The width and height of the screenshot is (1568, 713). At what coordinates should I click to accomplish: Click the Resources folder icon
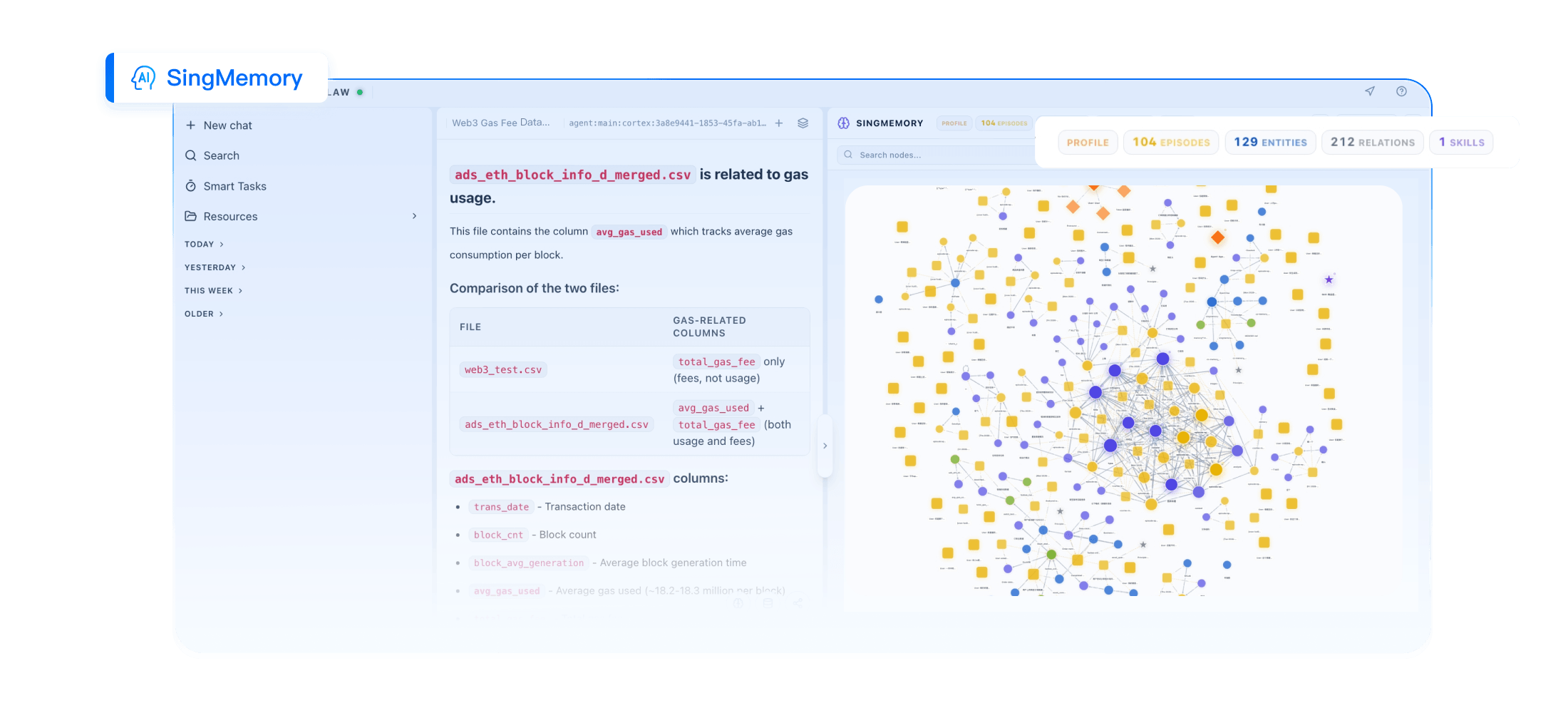point(190,216)
